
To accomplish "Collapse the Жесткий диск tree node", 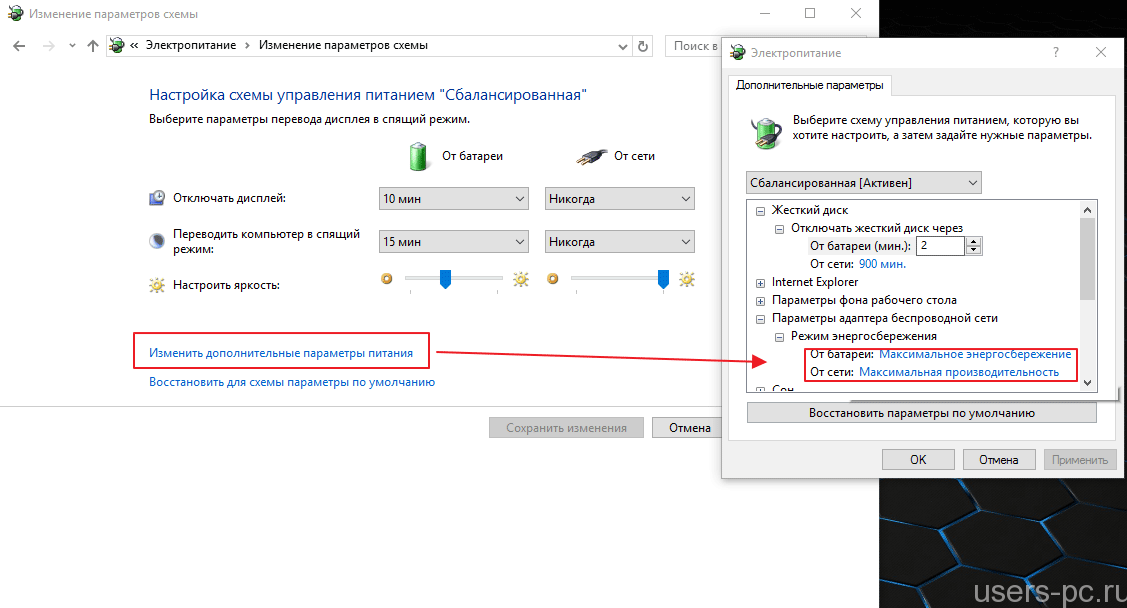I will pyautogui.click(x=760, y=211).
